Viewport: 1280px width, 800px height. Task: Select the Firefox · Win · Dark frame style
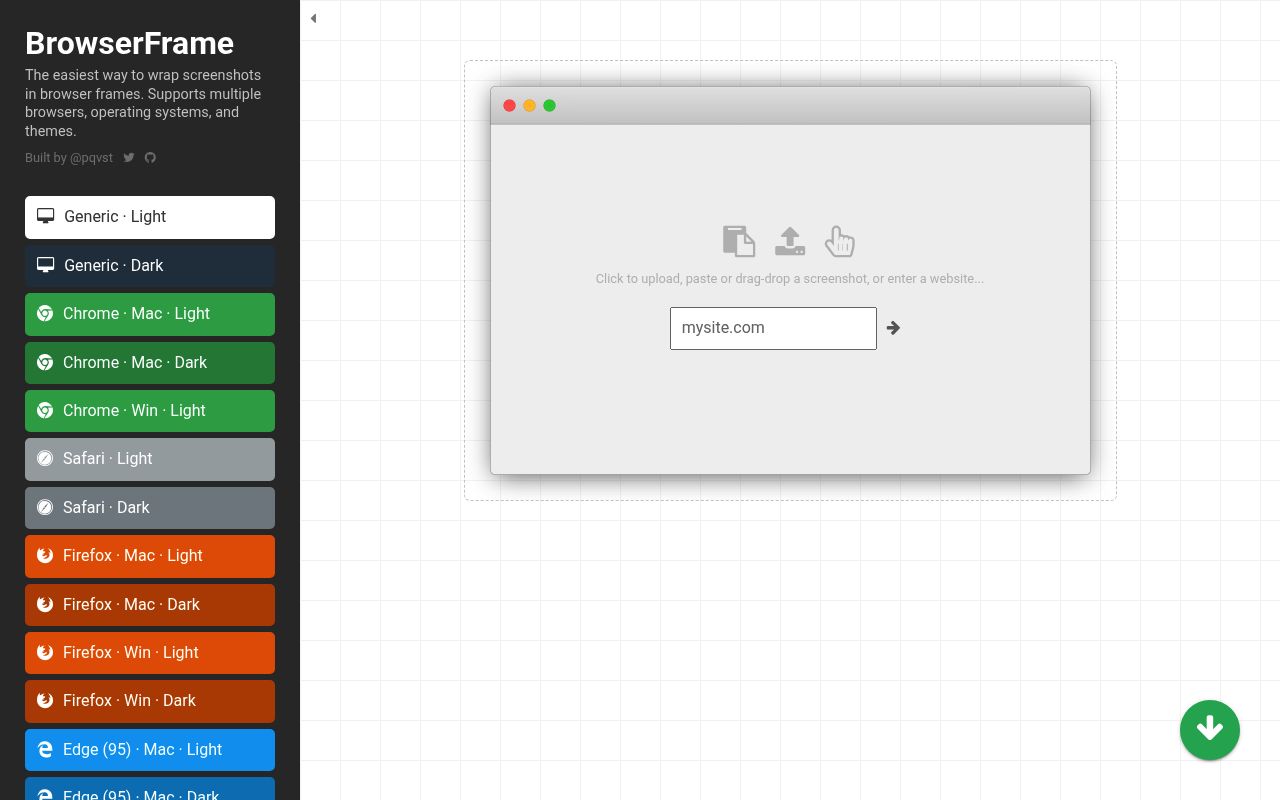150,701
